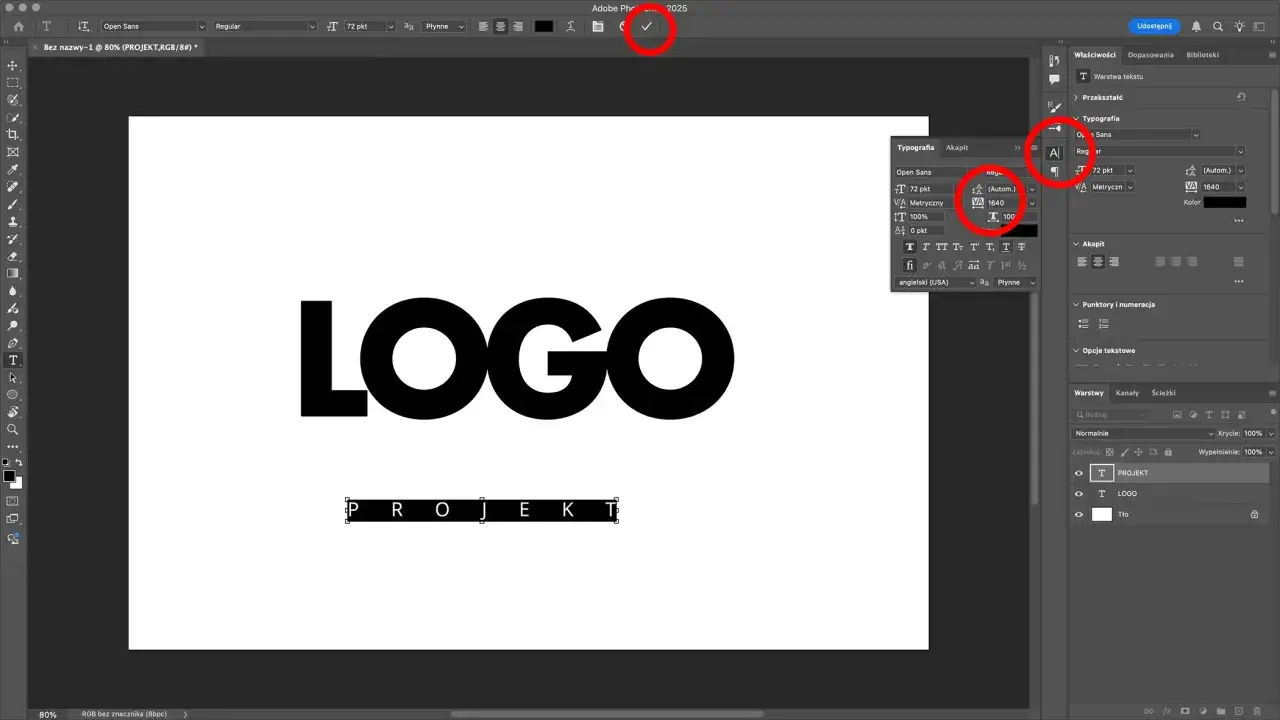Open the Krycie opacity dropdown in Layers panel

(x=1269, y=433)
